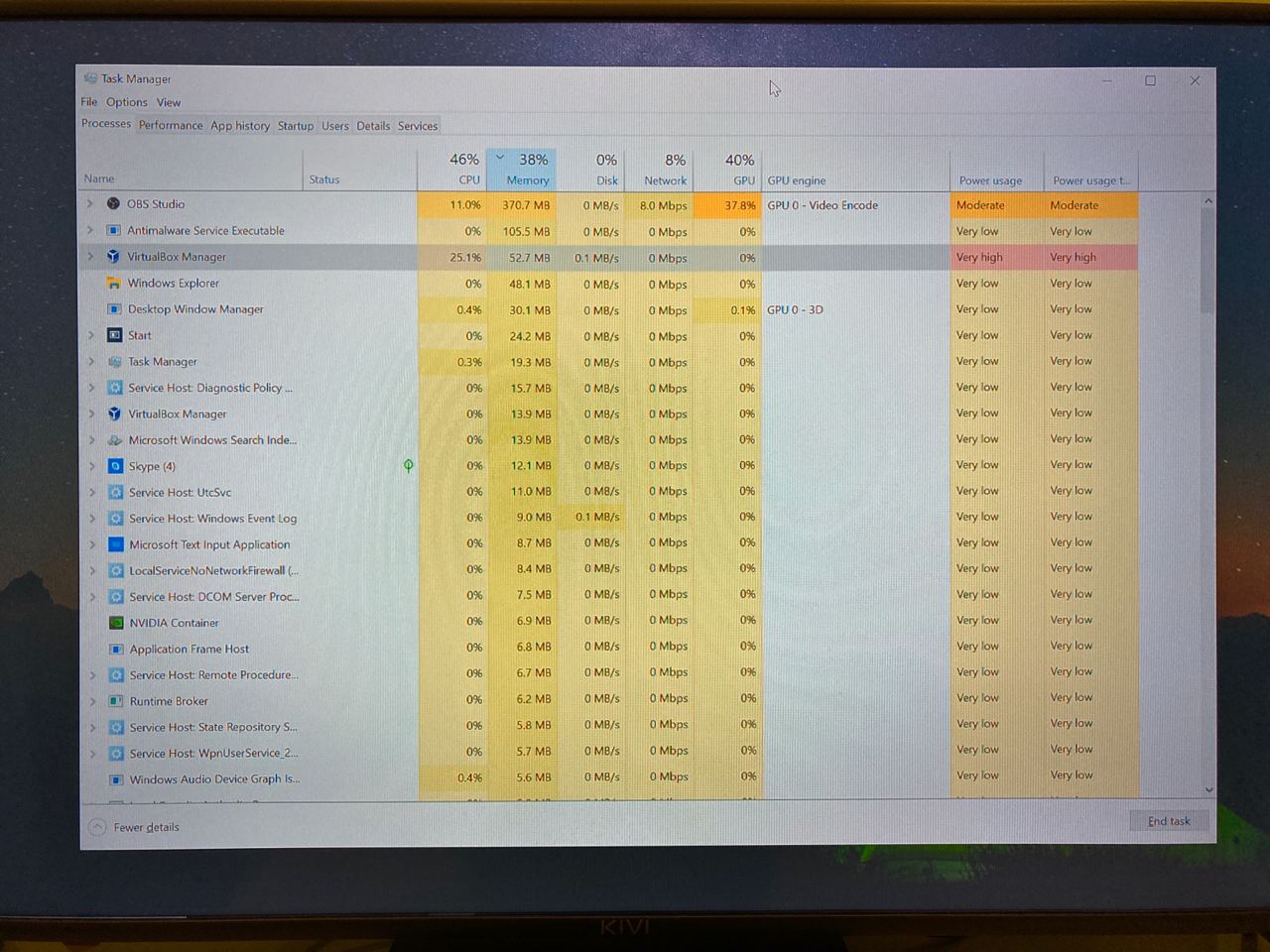Click the Desktop Window Manager icon
This screenshot has height=952, width=1270.
pyautogui.click(x=114, y=309)
